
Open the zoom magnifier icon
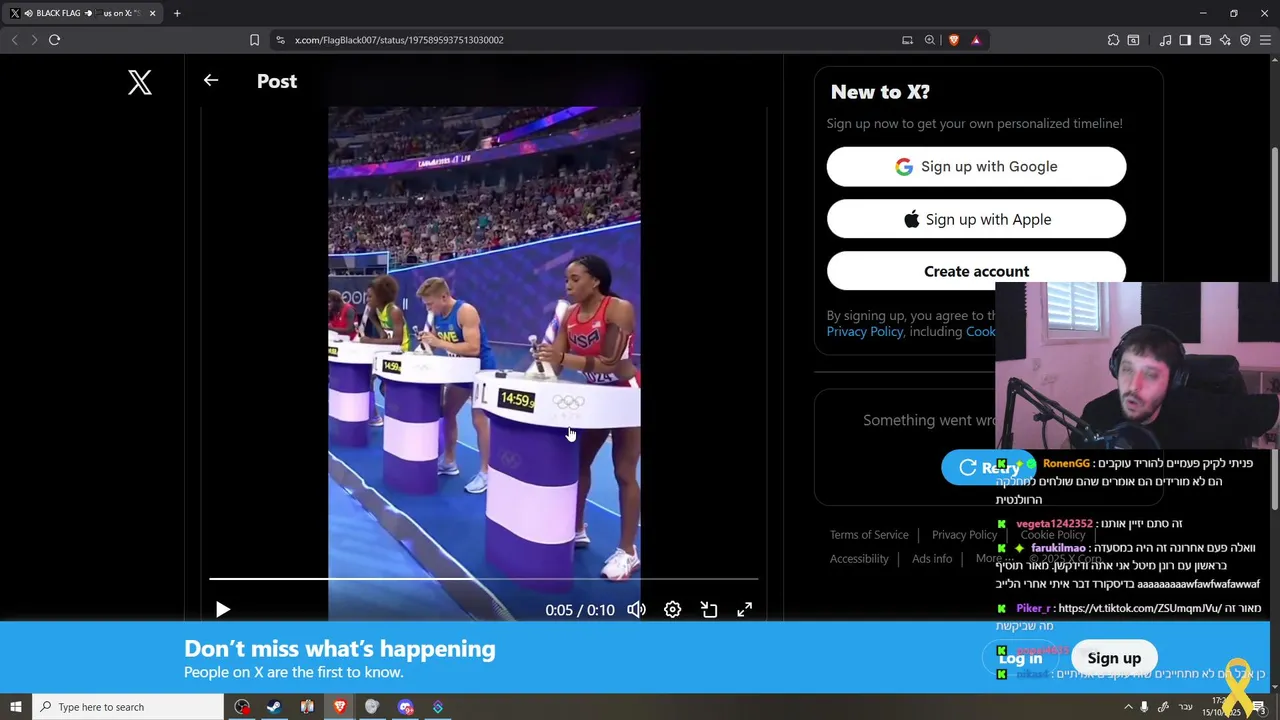[929, 40]
